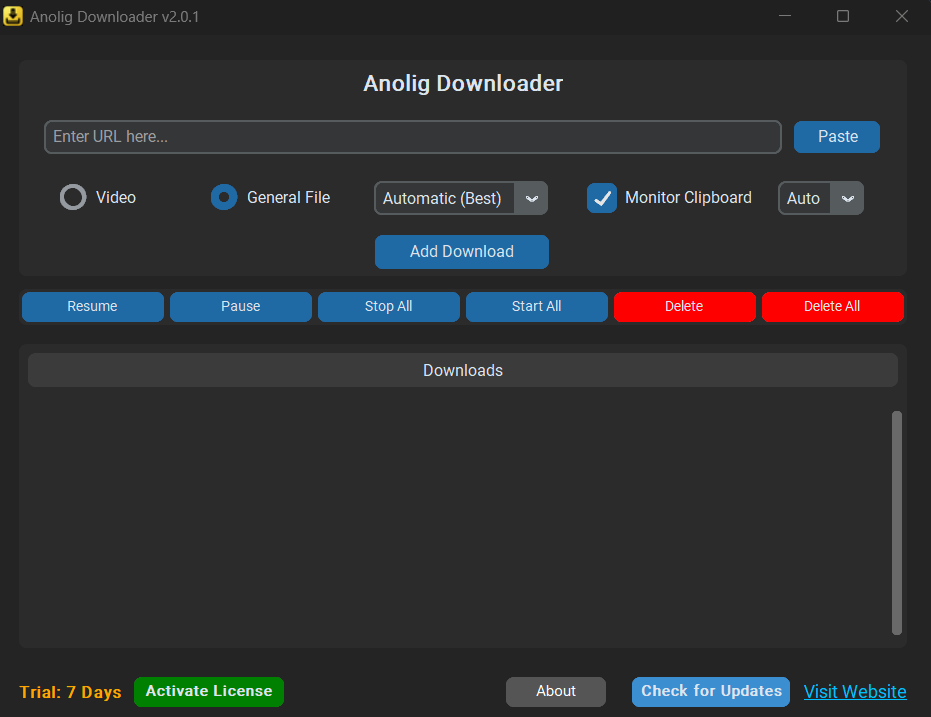
Task: Visit the Anolig website
Action: pyautogui.click(x=854, y=691)
